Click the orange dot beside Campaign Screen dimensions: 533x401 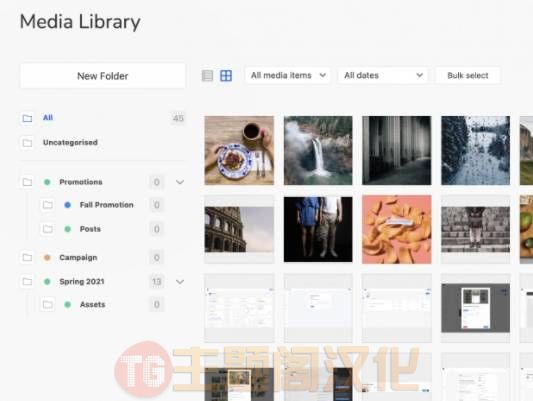click(47, 258)
